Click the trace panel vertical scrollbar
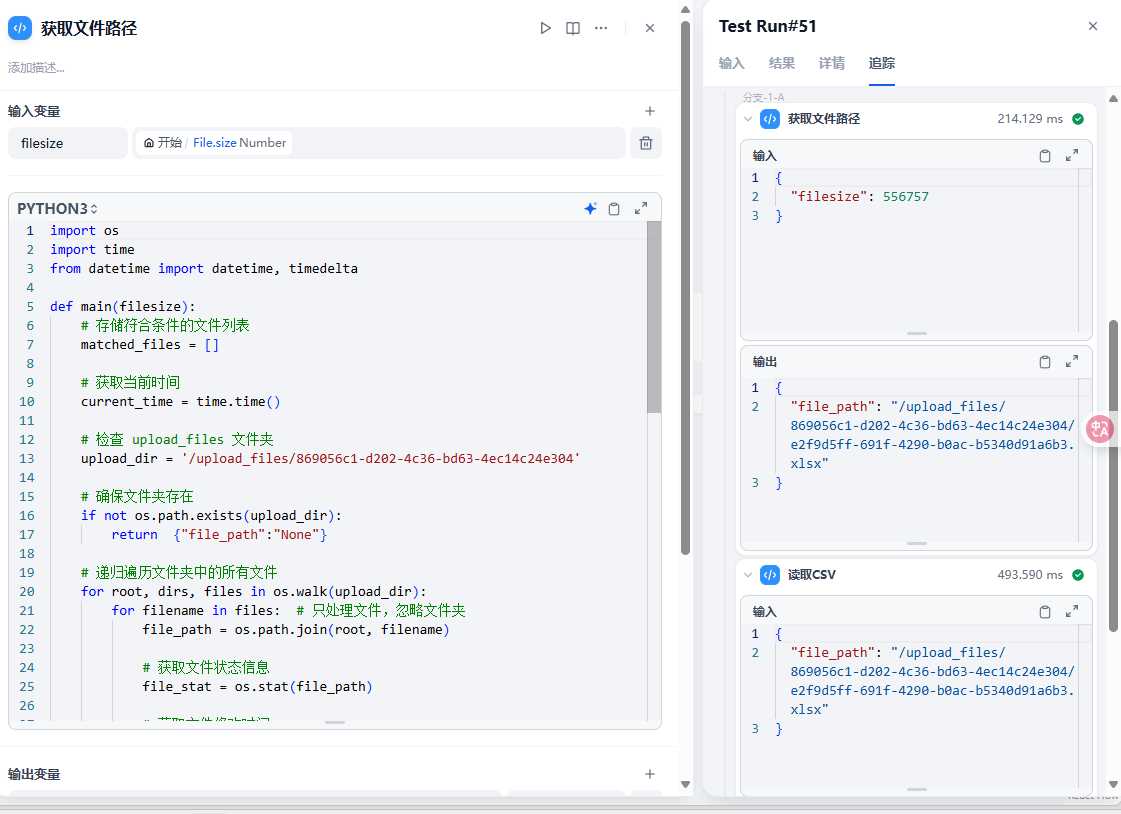1121x814 pixels. click(x=1113, y=475)
